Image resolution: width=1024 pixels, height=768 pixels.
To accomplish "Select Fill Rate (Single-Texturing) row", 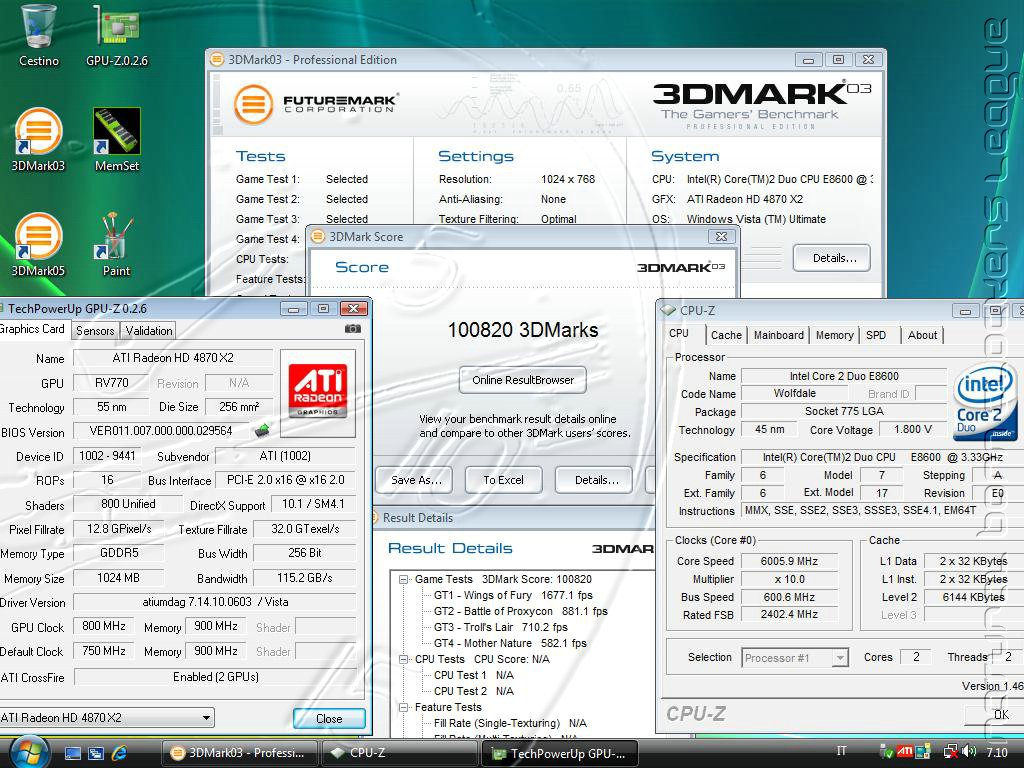I will [510, 724].
